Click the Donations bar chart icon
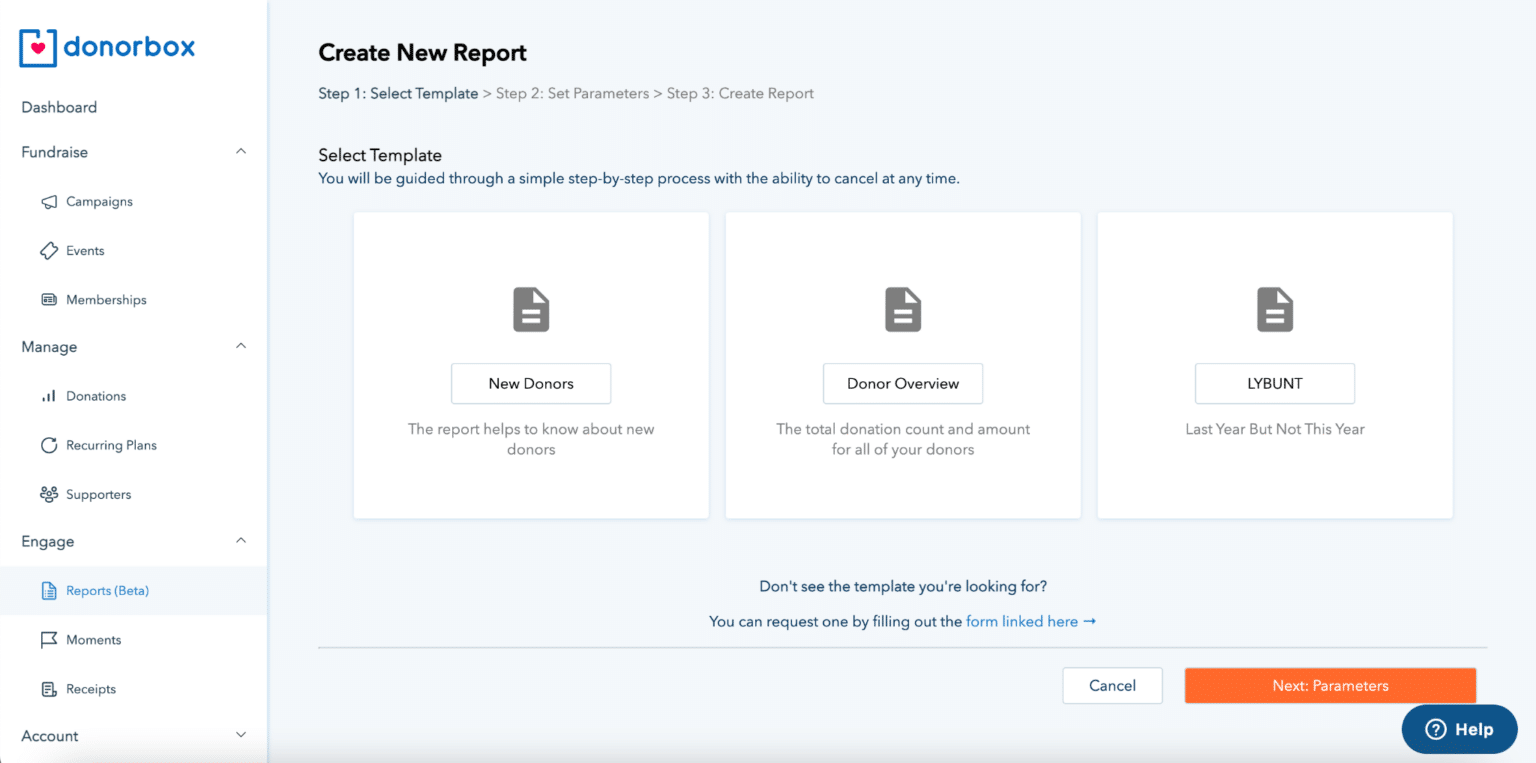This screenshot has height=763, width=1536. 49,397
